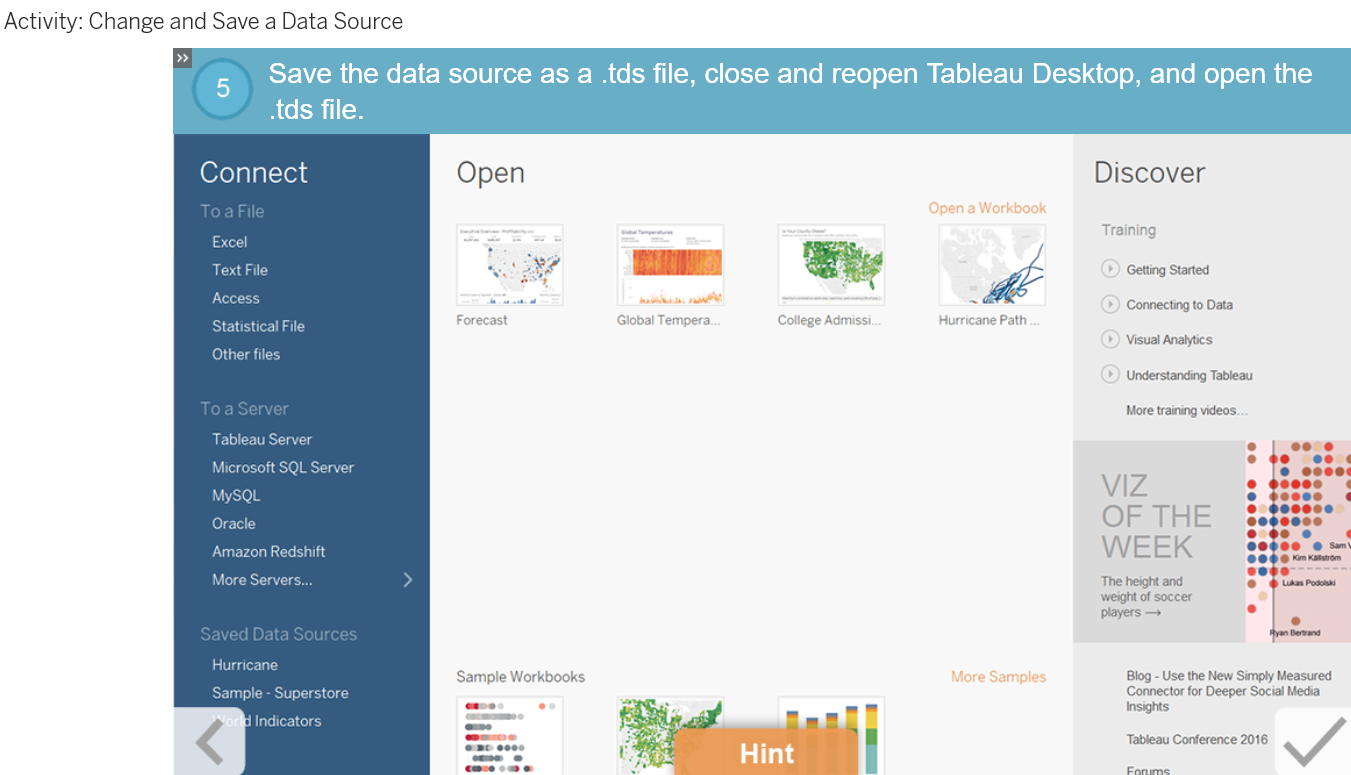Screen dimensions: 1351x775
Task: Open the Hurricane Path workbook thumbnail
Action: coord(992,265)
